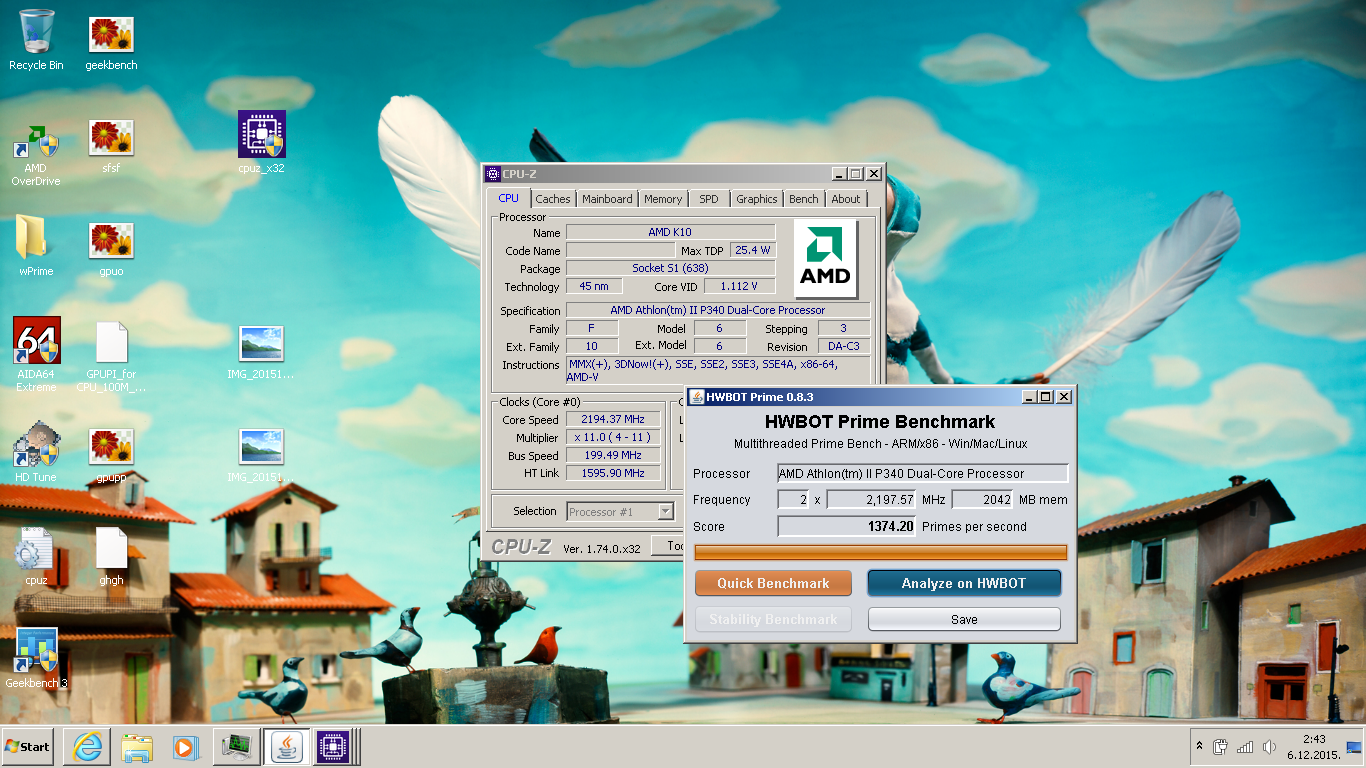Click the green monitor app taskbar icon

[x=236, y=747]
